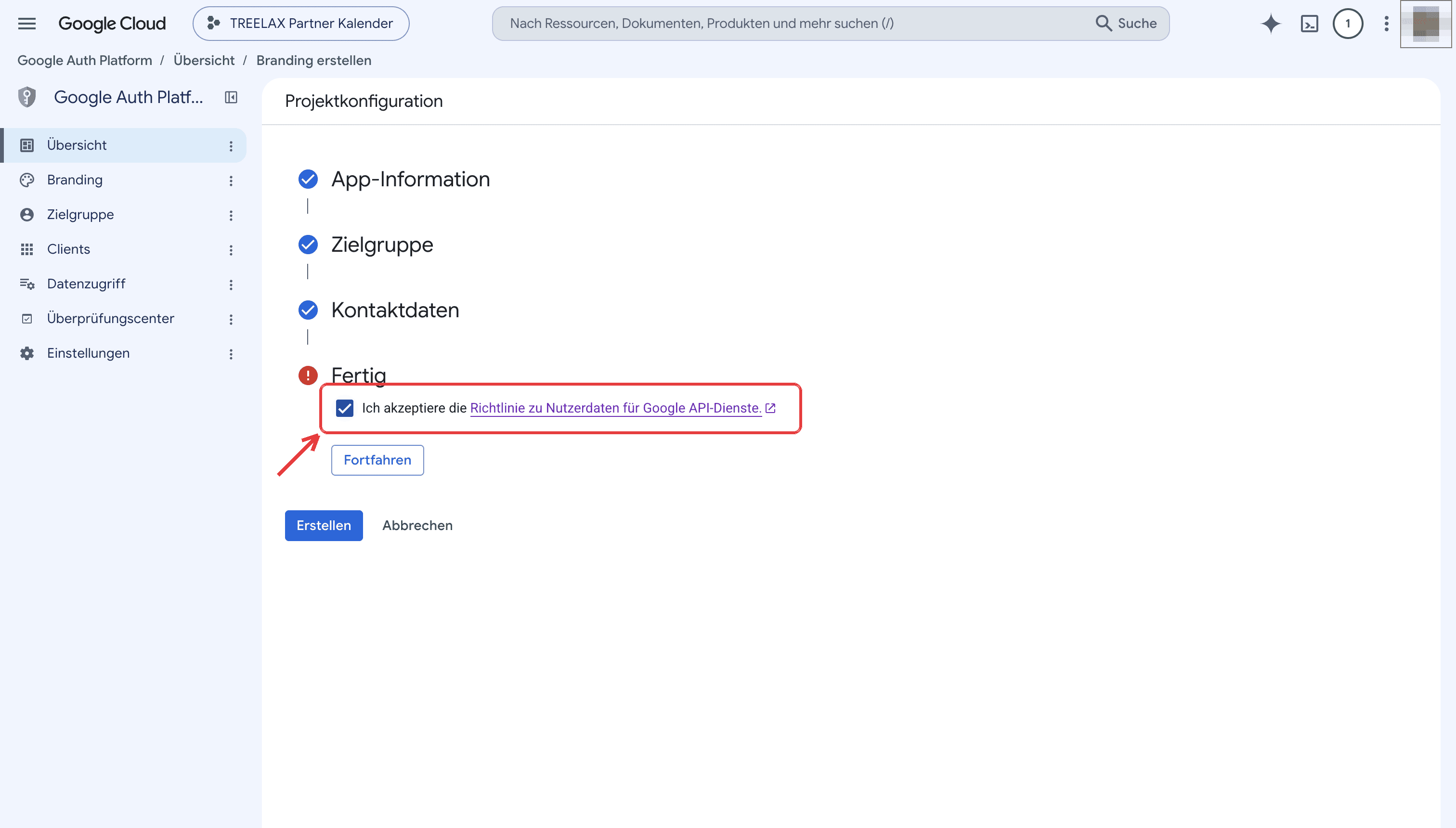Go to Google Auth Platform breadcrumb

(x=85, y=60)
